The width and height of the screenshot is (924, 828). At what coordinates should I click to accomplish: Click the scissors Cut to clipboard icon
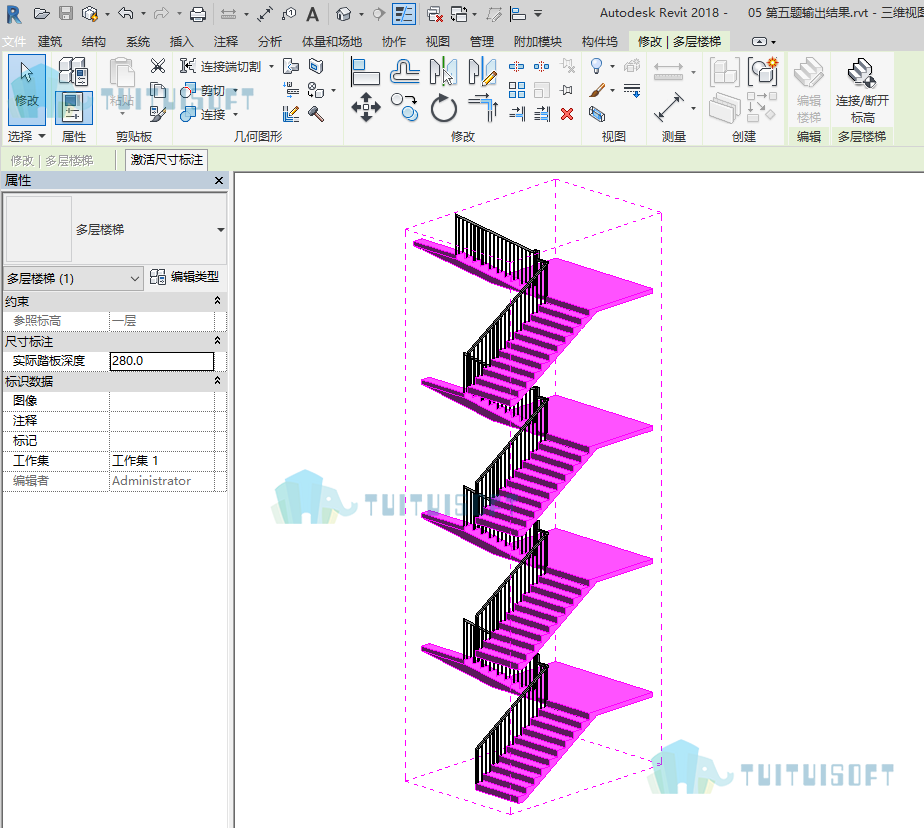click(x=157, y=65)
